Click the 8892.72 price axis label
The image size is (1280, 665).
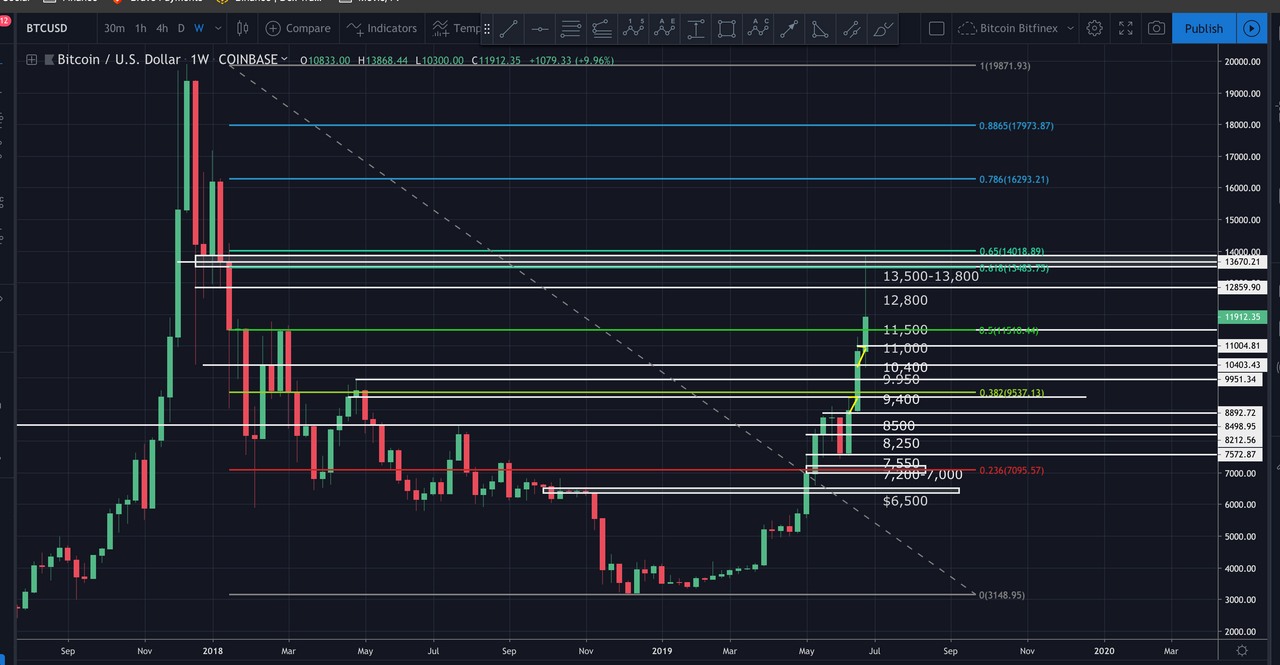[1242, 413]
